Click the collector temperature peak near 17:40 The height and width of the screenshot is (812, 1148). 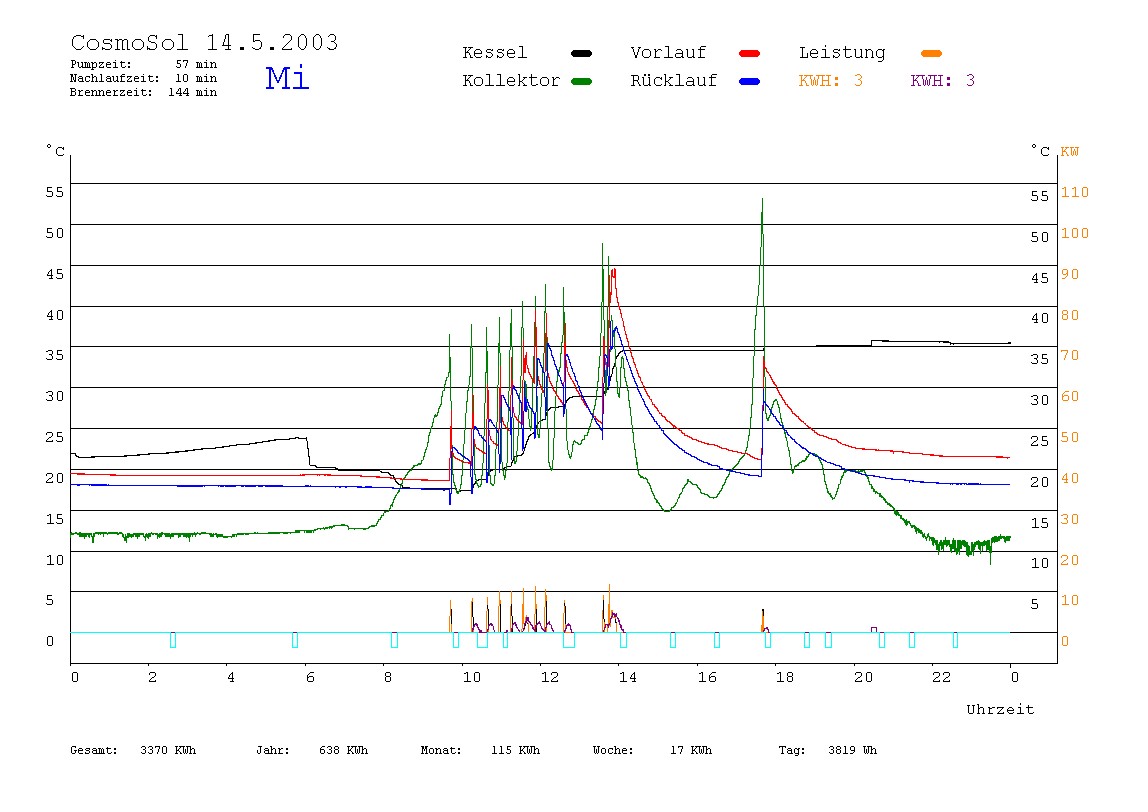pos(762,200)
